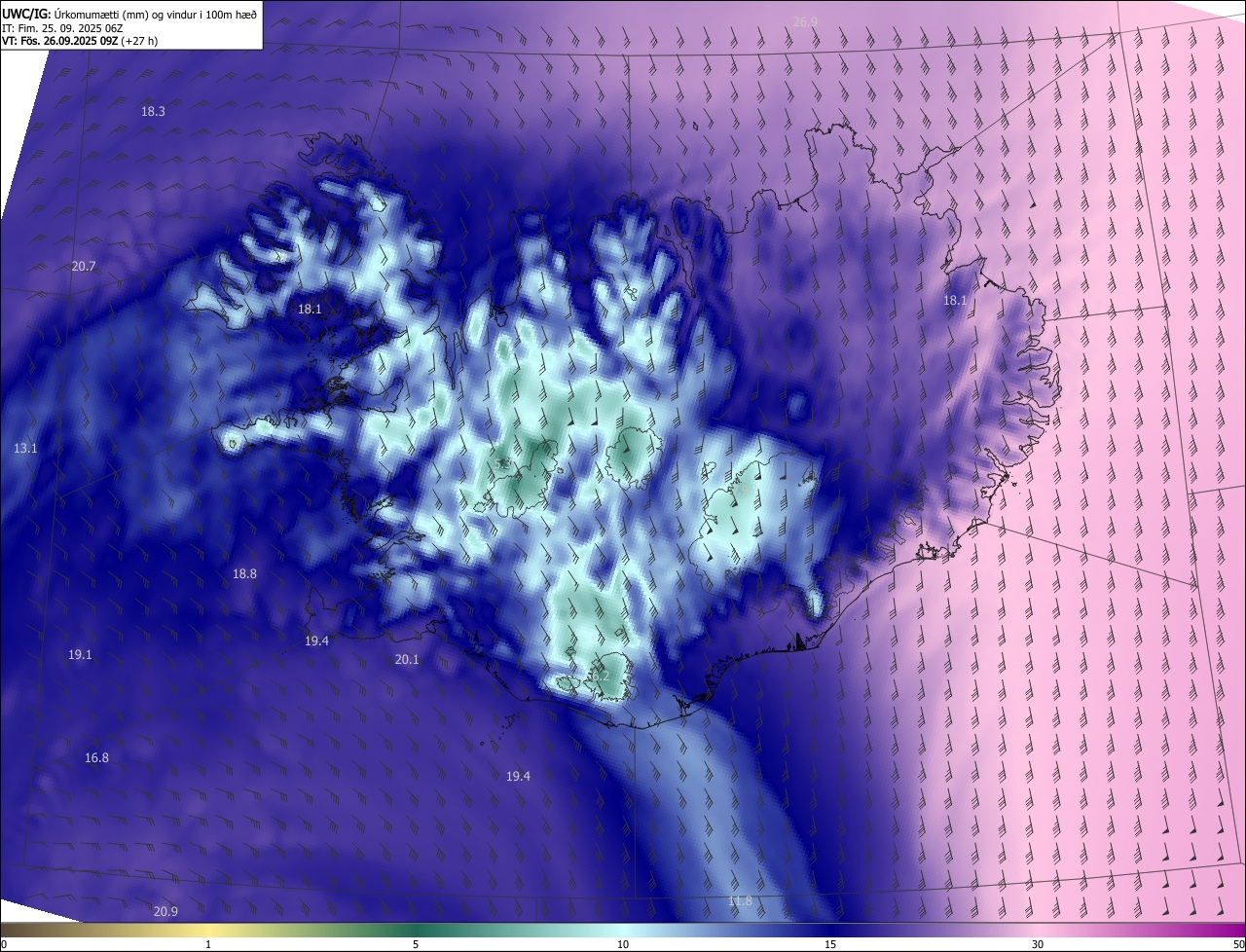Click the faint 7.9 value on the glacier
Image resolution: width=1246 pixels, height=952 pixels.
click(742, 491)
